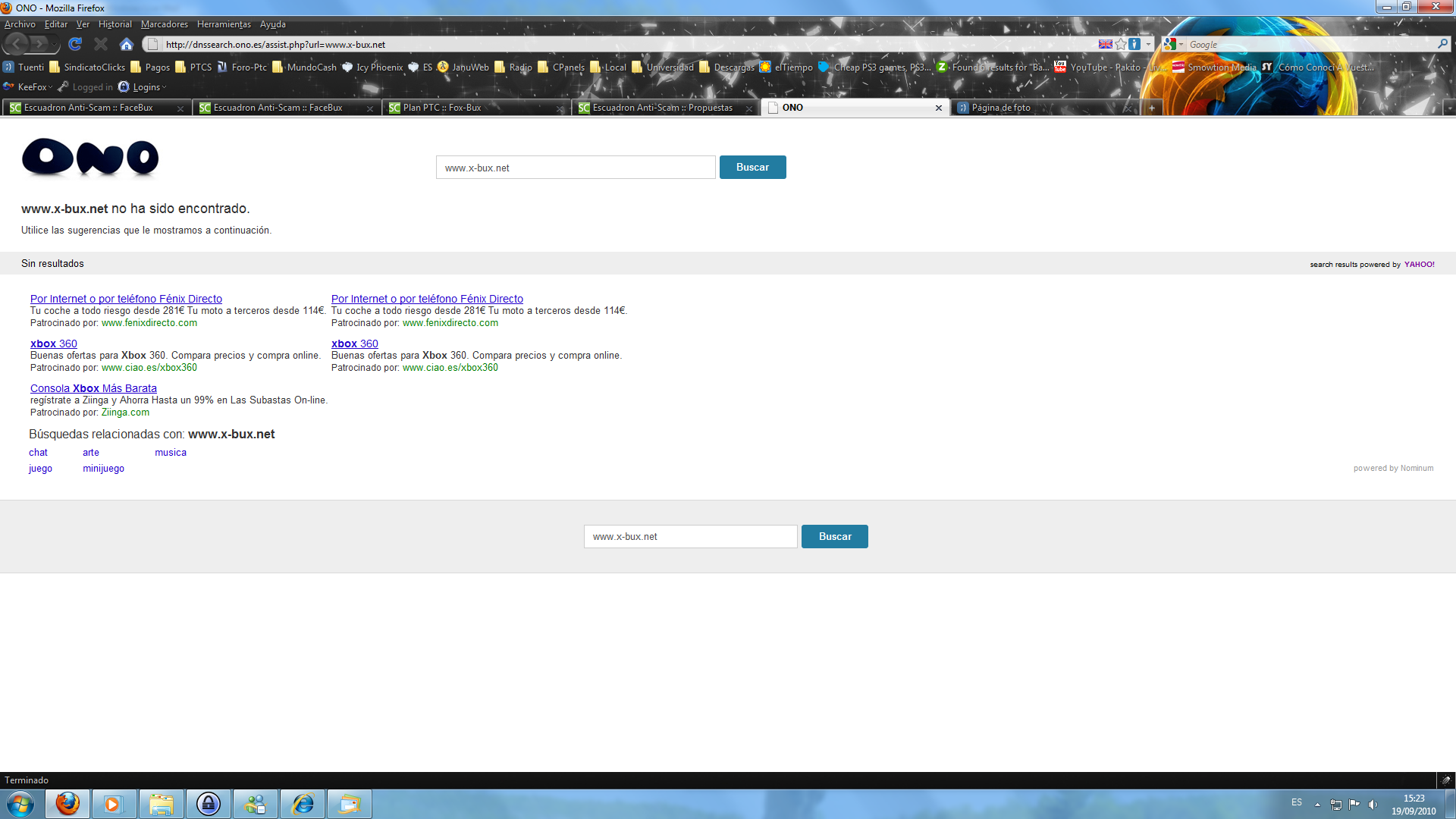Switch to the Plan PTC :: Fox-Bux tab

coord(475,108)
